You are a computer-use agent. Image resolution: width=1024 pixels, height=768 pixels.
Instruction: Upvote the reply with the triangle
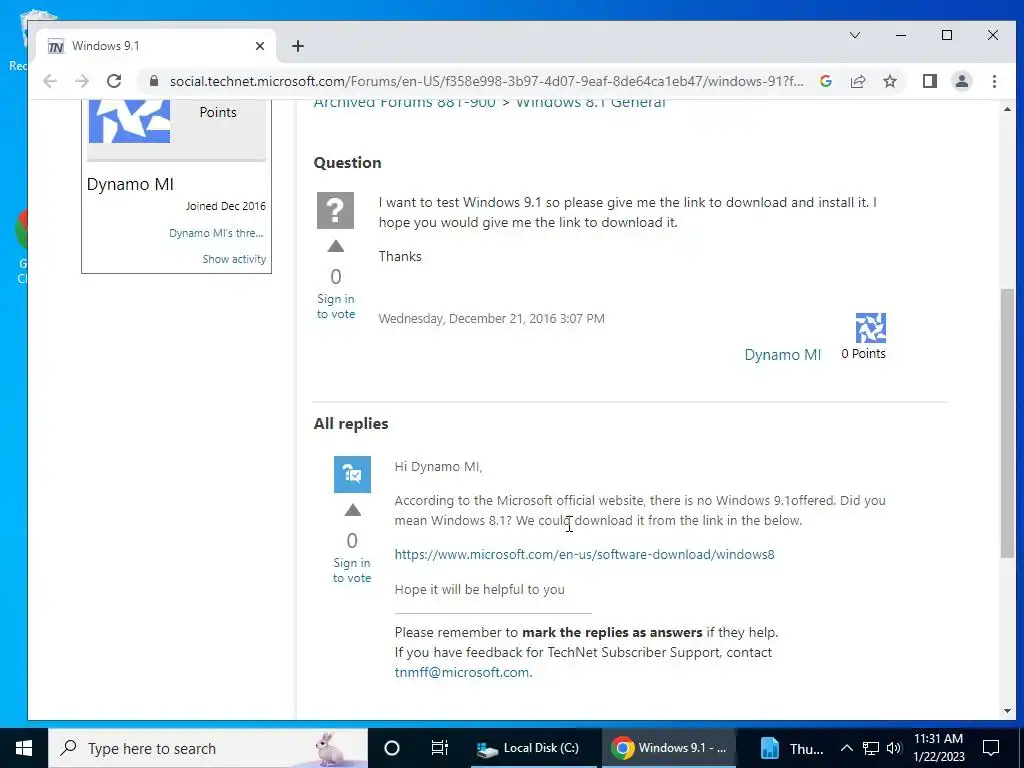(353, 510)
